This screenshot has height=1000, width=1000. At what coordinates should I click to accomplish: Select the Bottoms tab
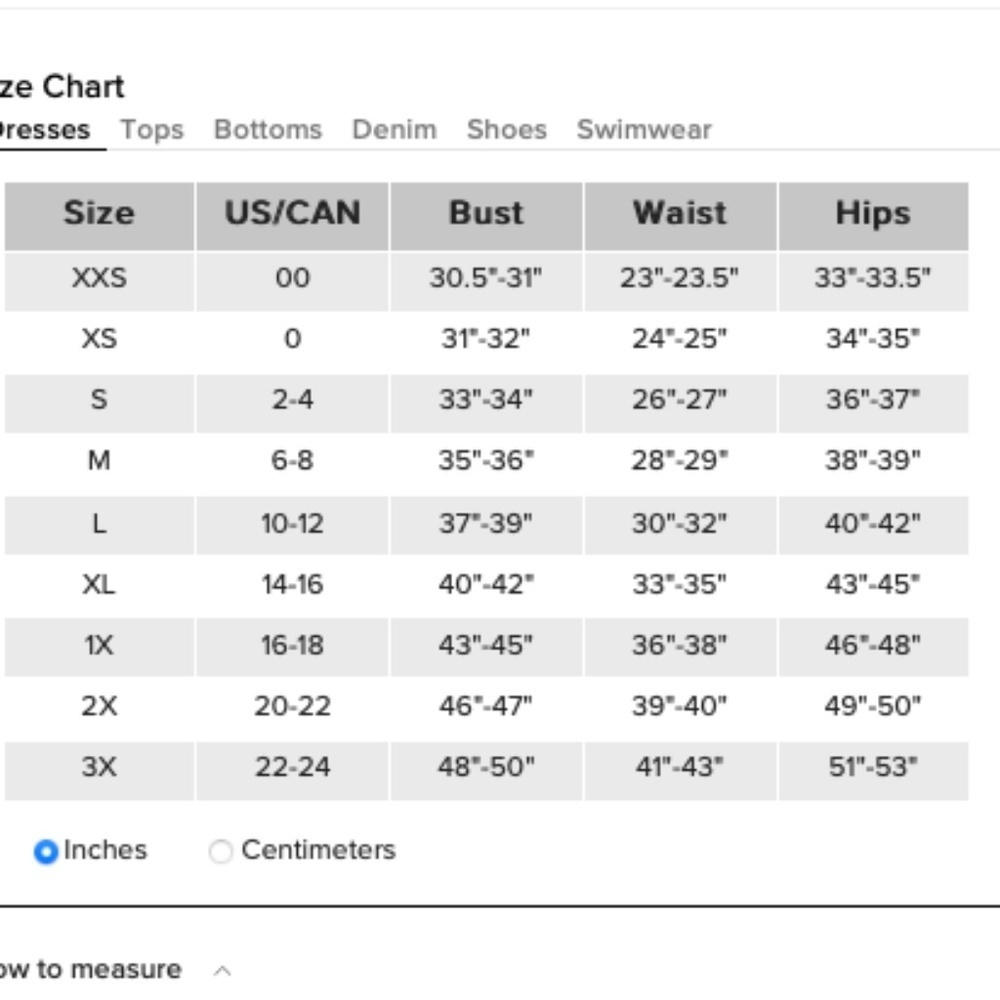pos(268,130)
